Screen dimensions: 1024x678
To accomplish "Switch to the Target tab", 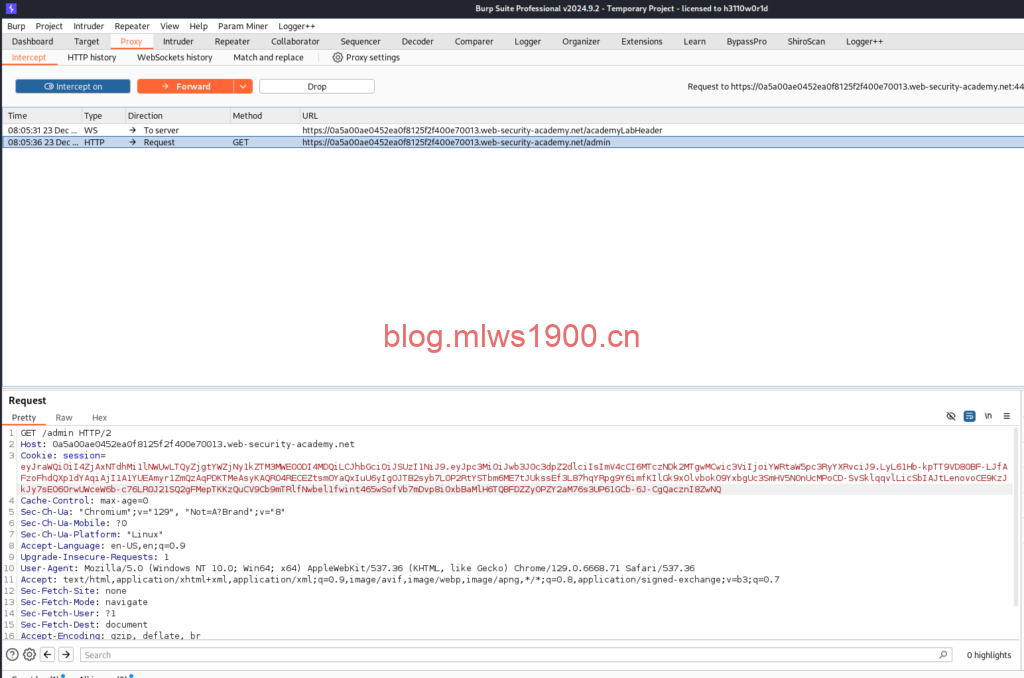I will 86,41.
